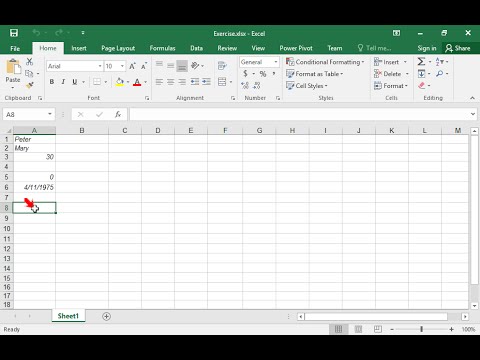The height and width of the screenshot is (360, 480).
Task: Select the Sheet1 tab
Action: [68, 316]
